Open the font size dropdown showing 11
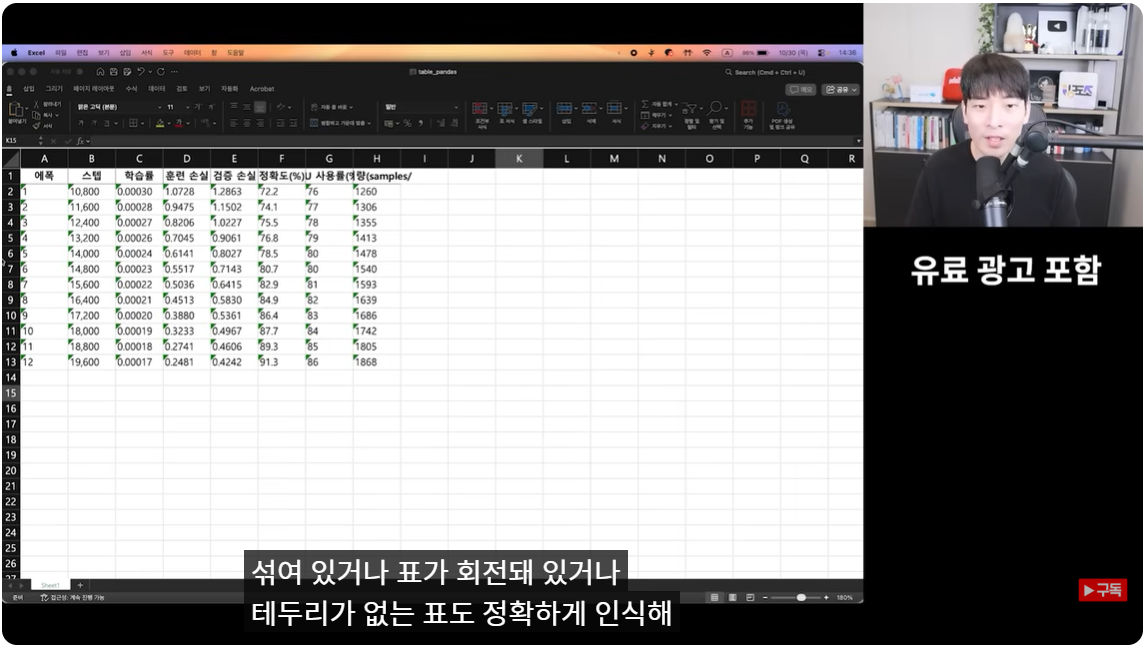 (187, 107)
